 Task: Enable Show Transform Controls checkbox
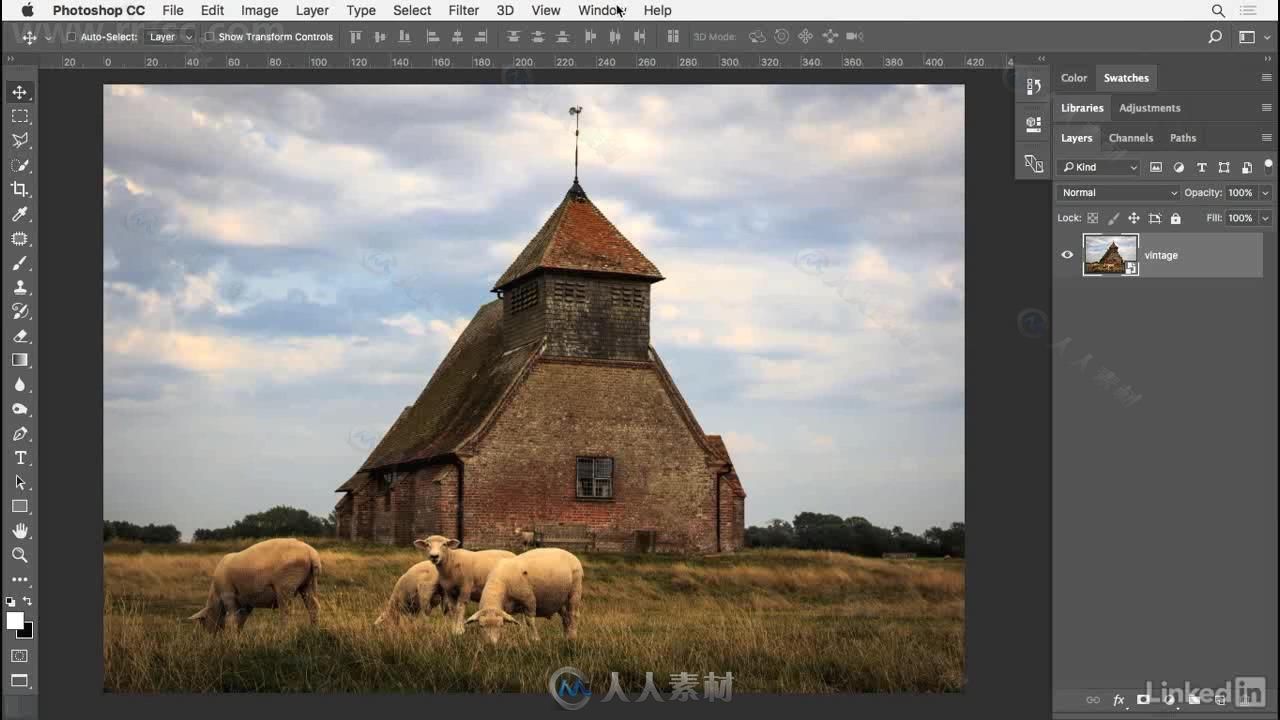209,37
